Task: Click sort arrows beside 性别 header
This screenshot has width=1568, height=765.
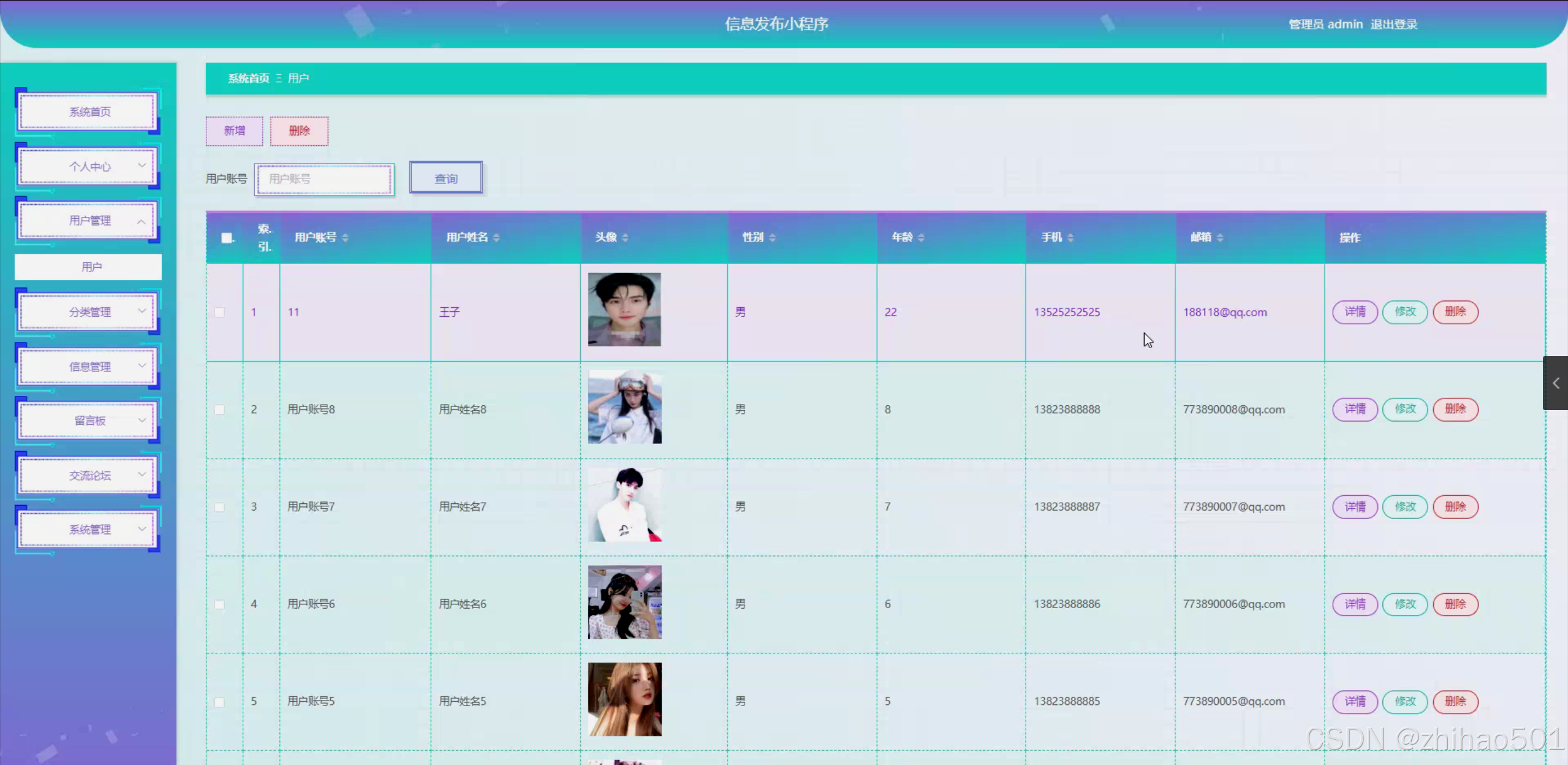Action: (x=772, y=237)
